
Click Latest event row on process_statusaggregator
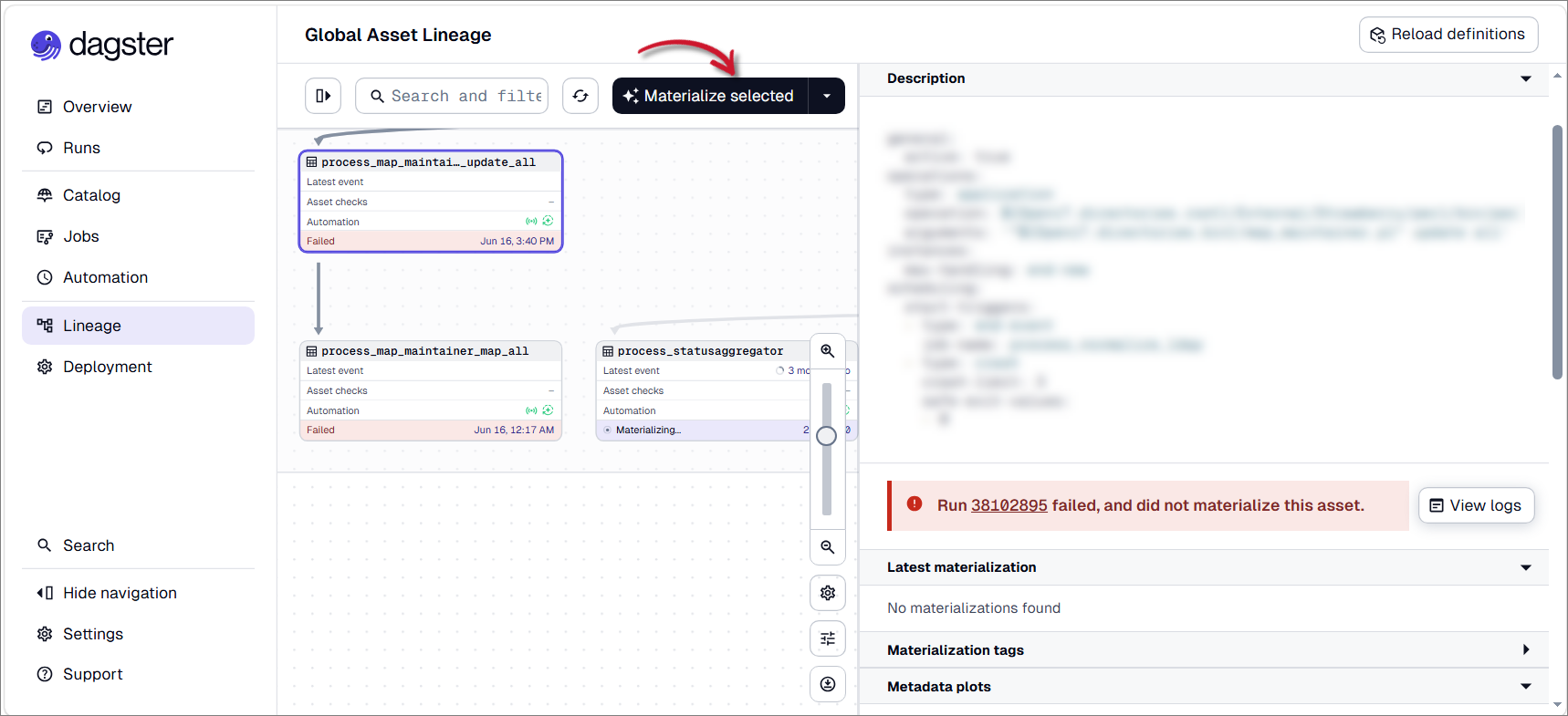coord(704,370)
